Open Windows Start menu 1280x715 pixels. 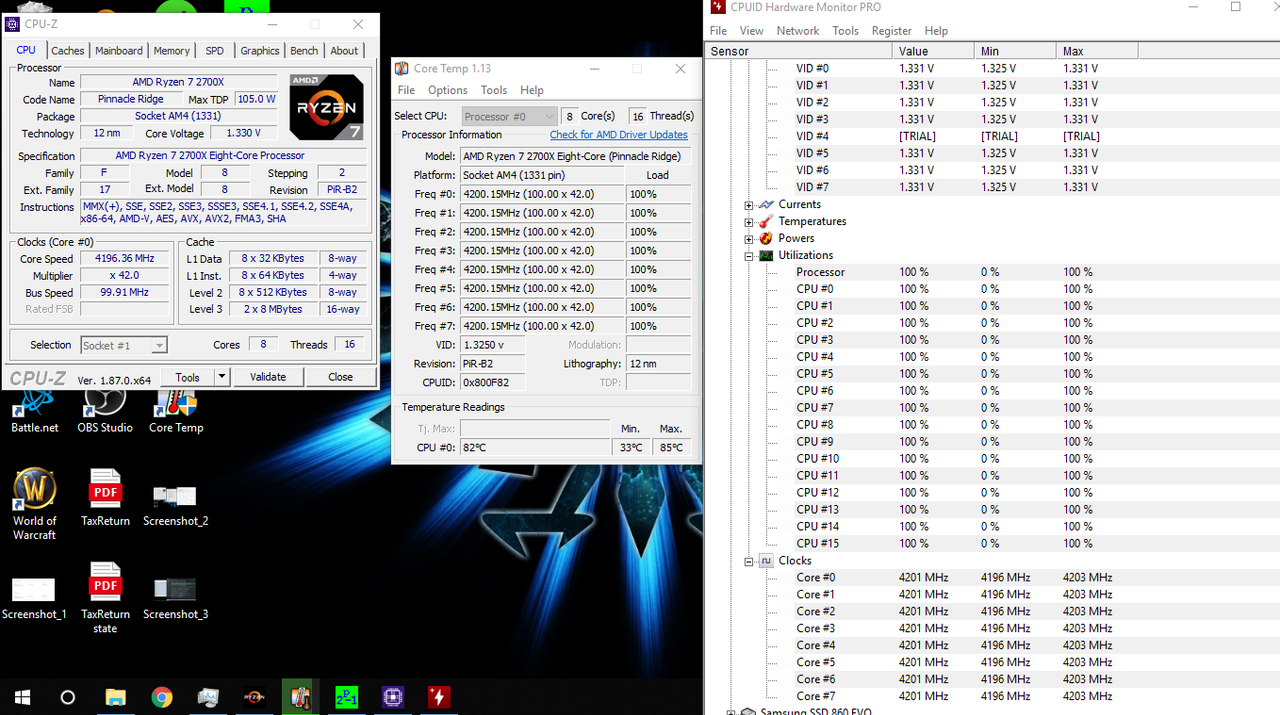click(x=22, y=697)
